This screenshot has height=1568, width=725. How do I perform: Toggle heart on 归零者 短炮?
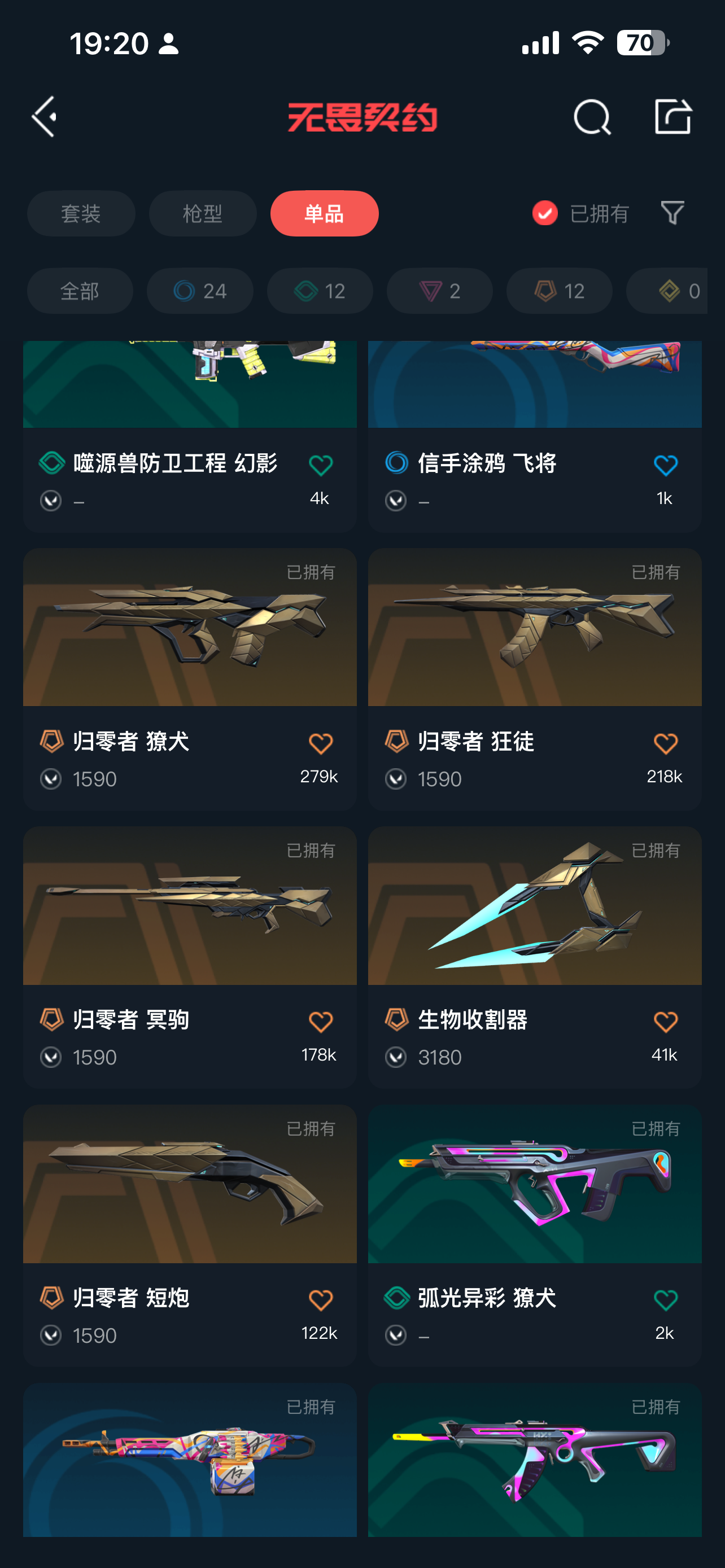click(x=320, y=1299)
